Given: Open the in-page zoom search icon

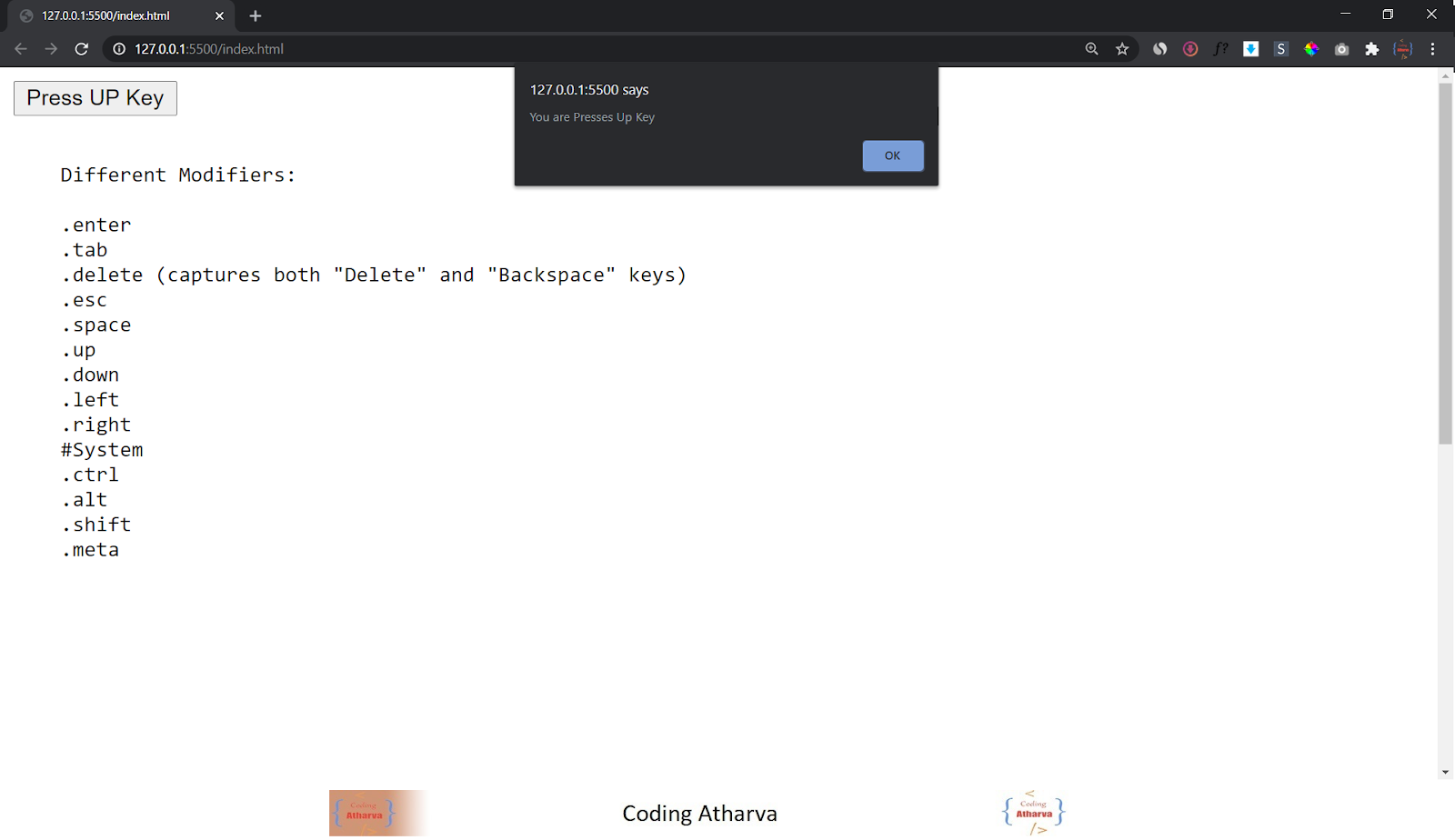Looking at the screenshot, I should (1090, 49).
